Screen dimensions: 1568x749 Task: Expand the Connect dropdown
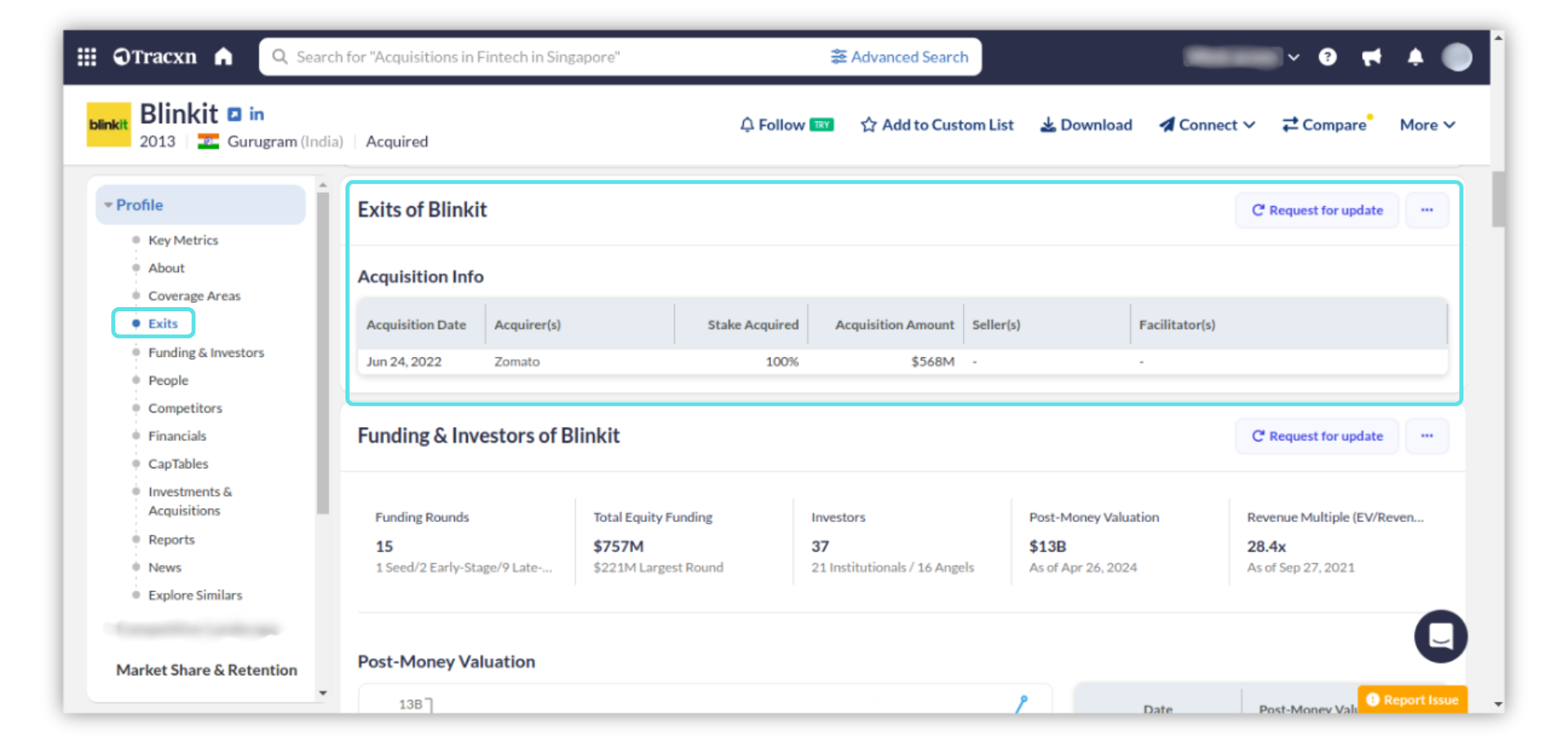(1206, 125)
